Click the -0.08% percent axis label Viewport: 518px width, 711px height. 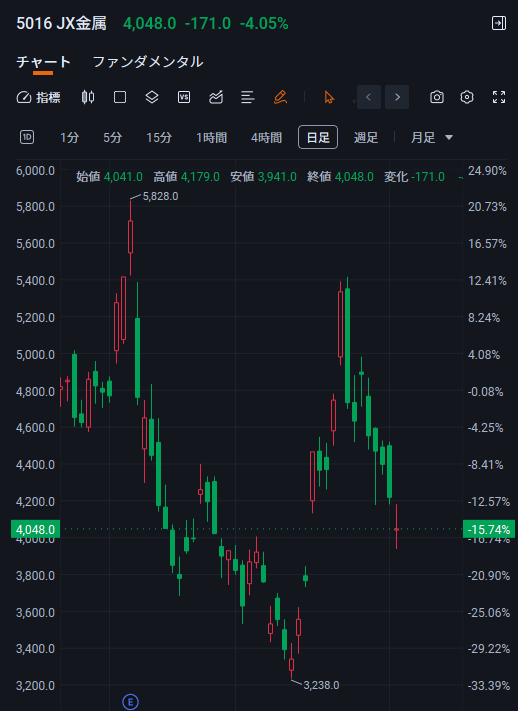[x=485, y=391]
